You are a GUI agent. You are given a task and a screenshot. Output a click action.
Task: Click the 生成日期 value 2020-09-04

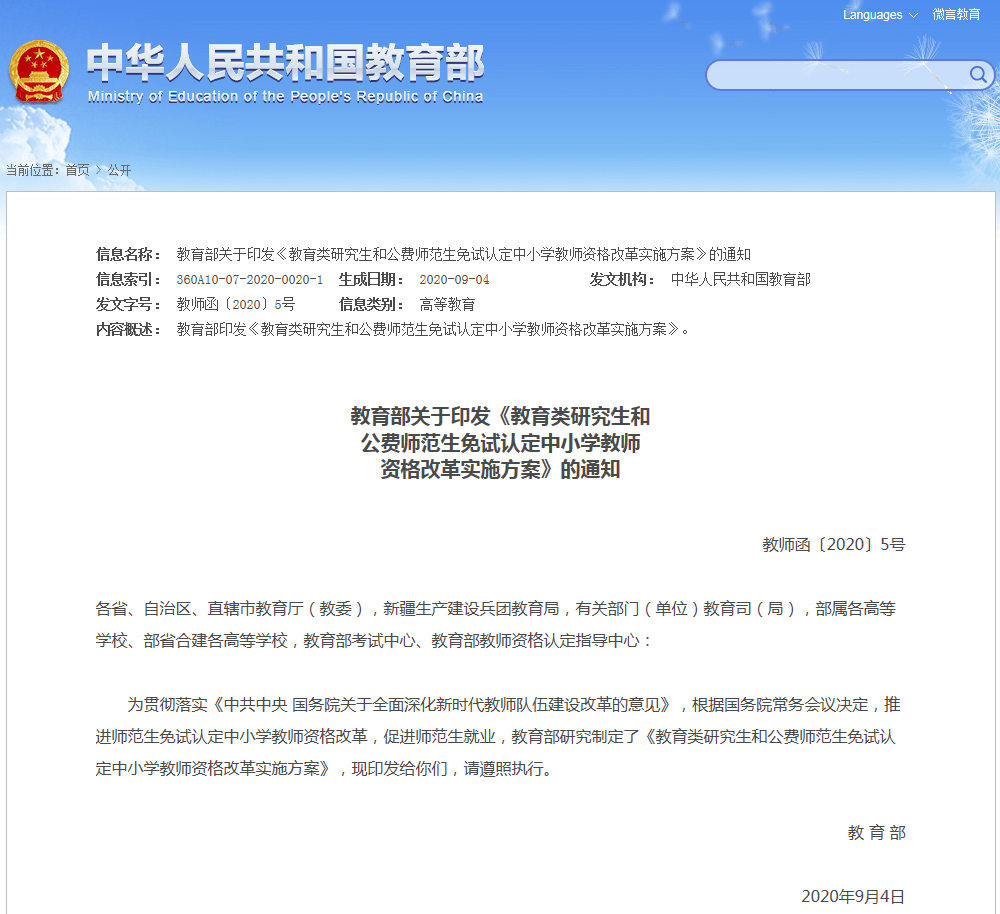(454, 279)
